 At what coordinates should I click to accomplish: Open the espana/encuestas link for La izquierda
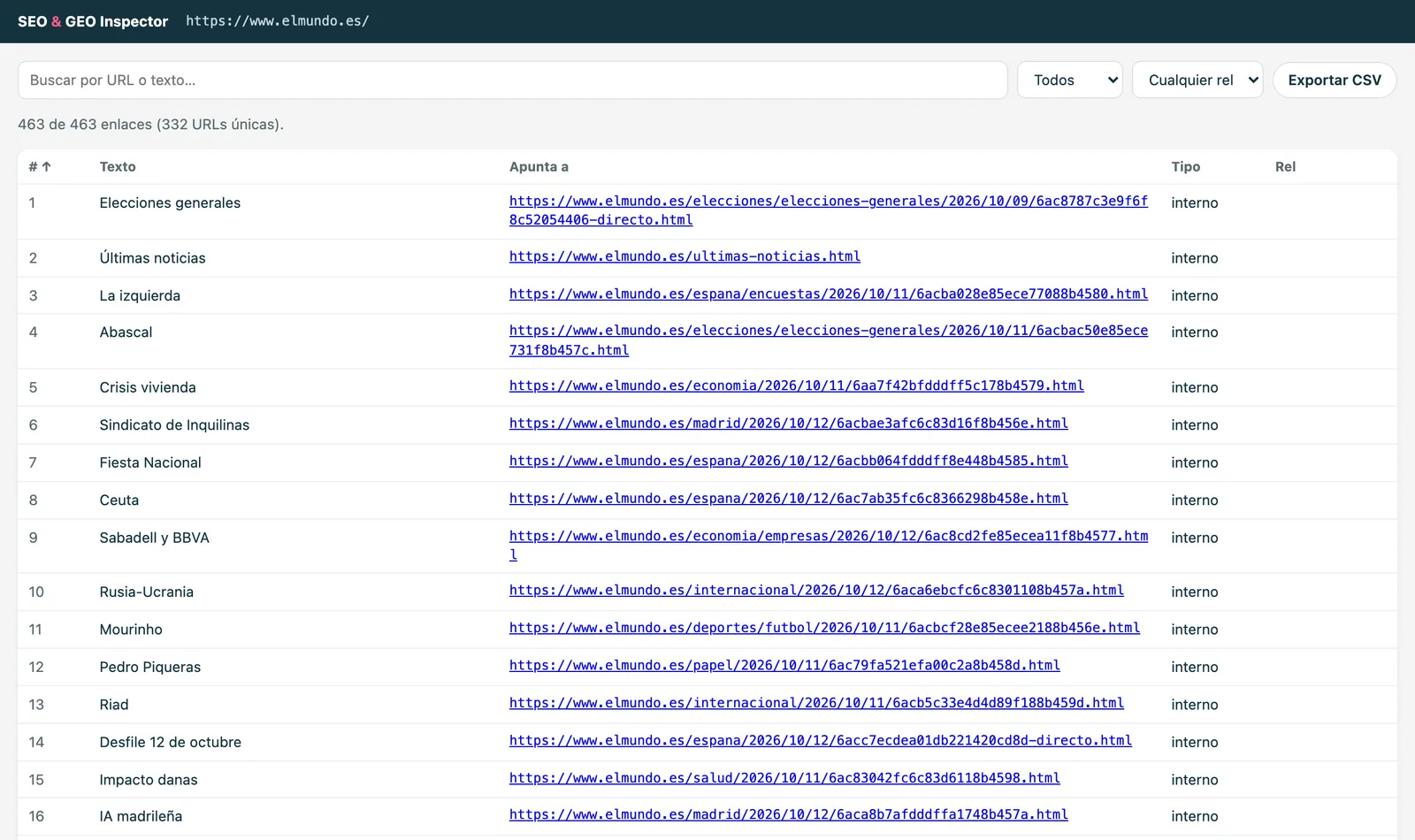[x=829, y=294]
